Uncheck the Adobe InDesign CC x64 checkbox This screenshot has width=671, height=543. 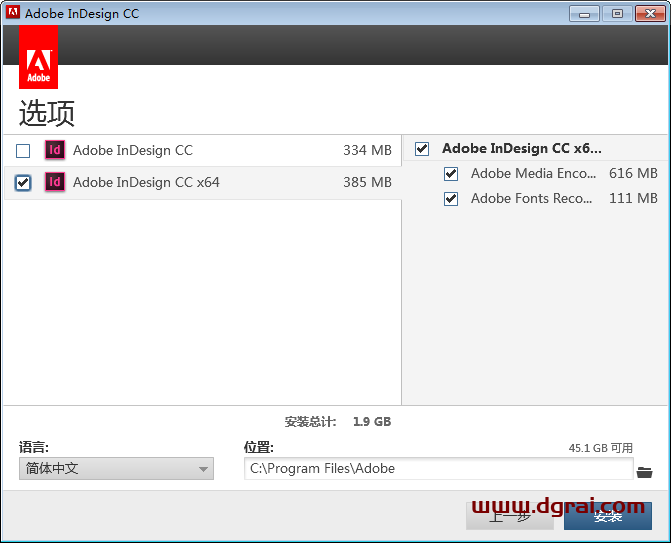tap(23, 183)
